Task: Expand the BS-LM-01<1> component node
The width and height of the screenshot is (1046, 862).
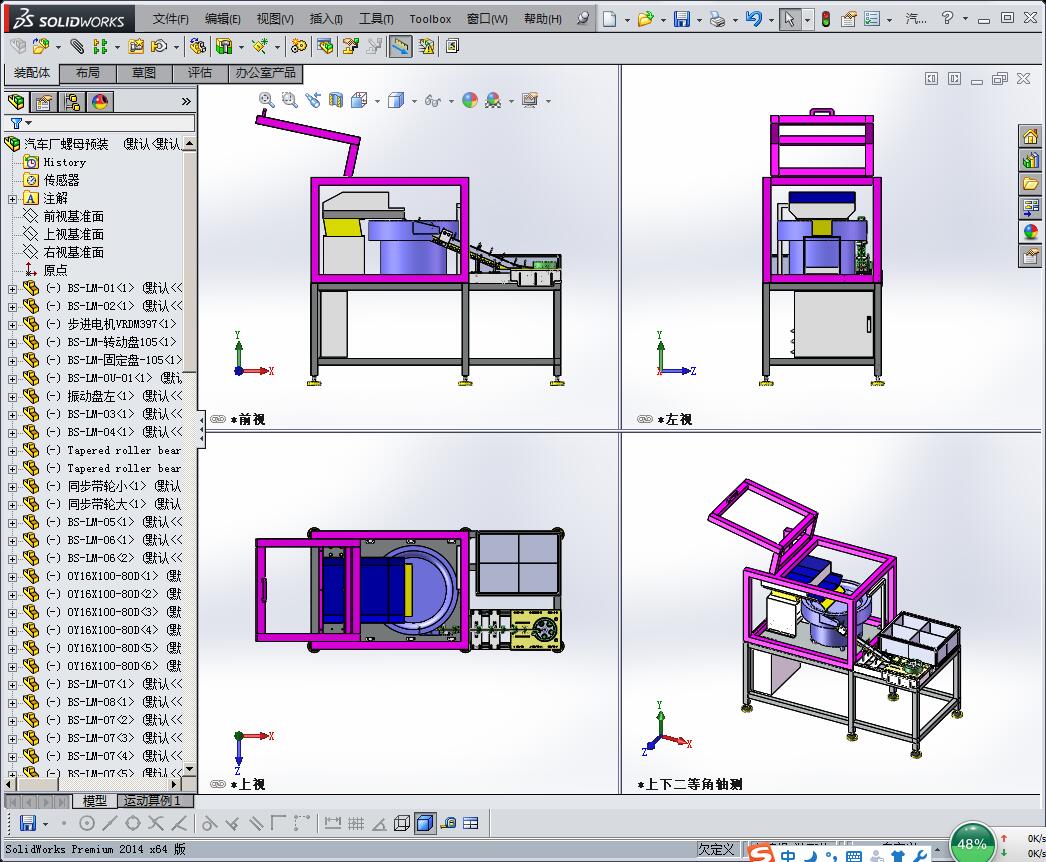Action: (x=12, y=289)
